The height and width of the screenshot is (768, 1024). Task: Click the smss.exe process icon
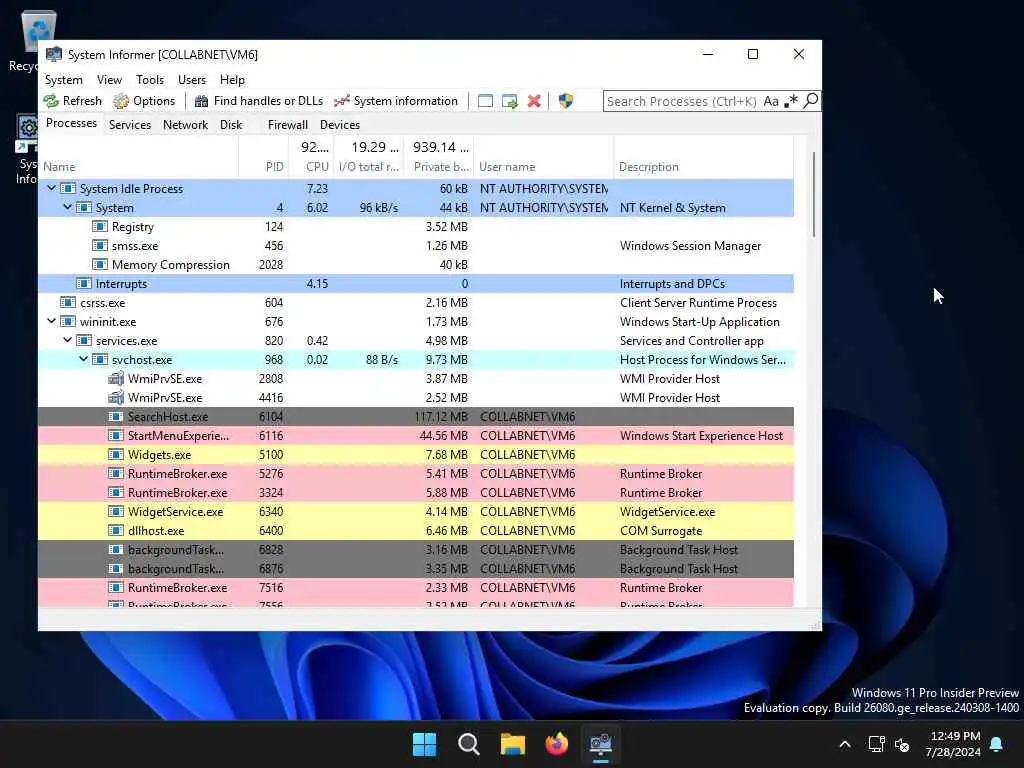pos(100,246)
